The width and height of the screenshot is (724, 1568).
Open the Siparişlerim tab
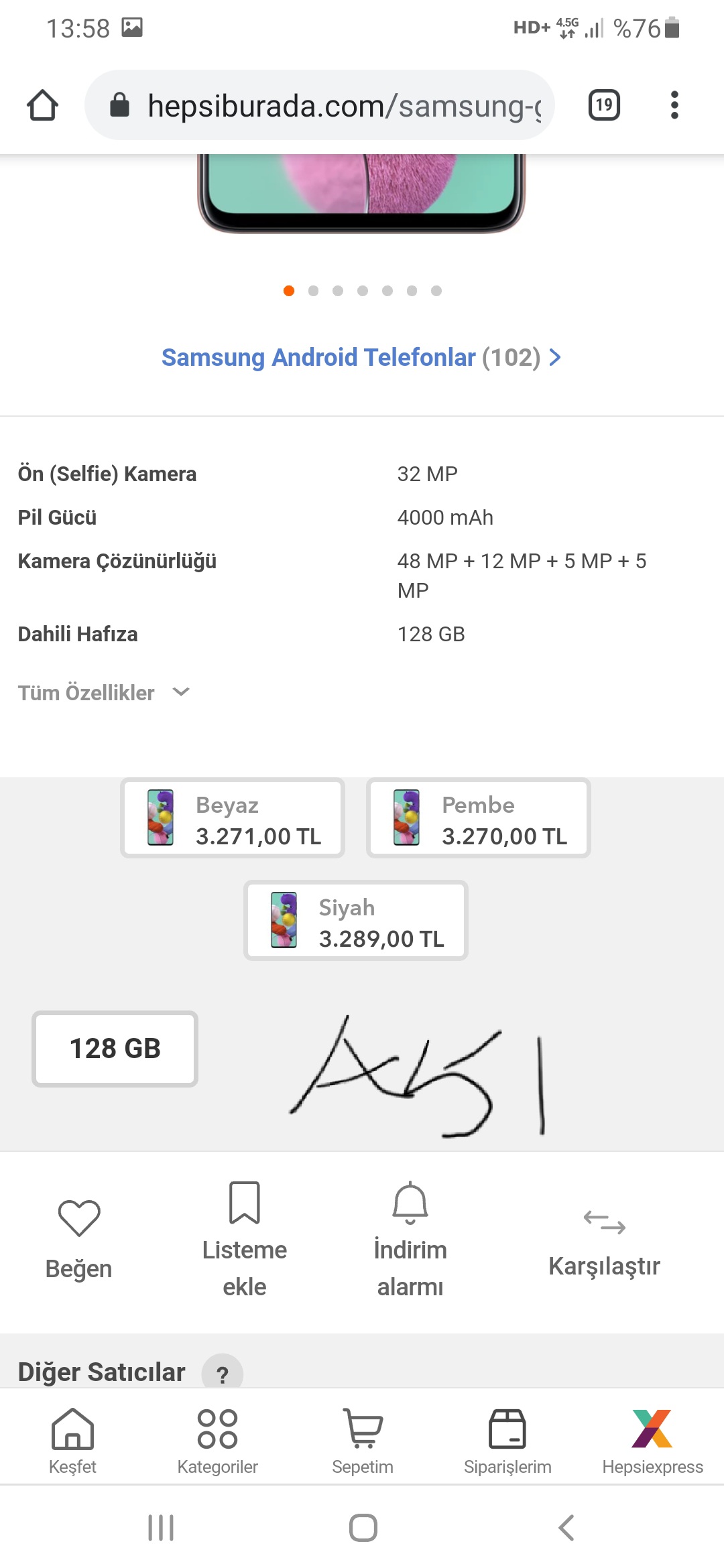coord(507,1441)
